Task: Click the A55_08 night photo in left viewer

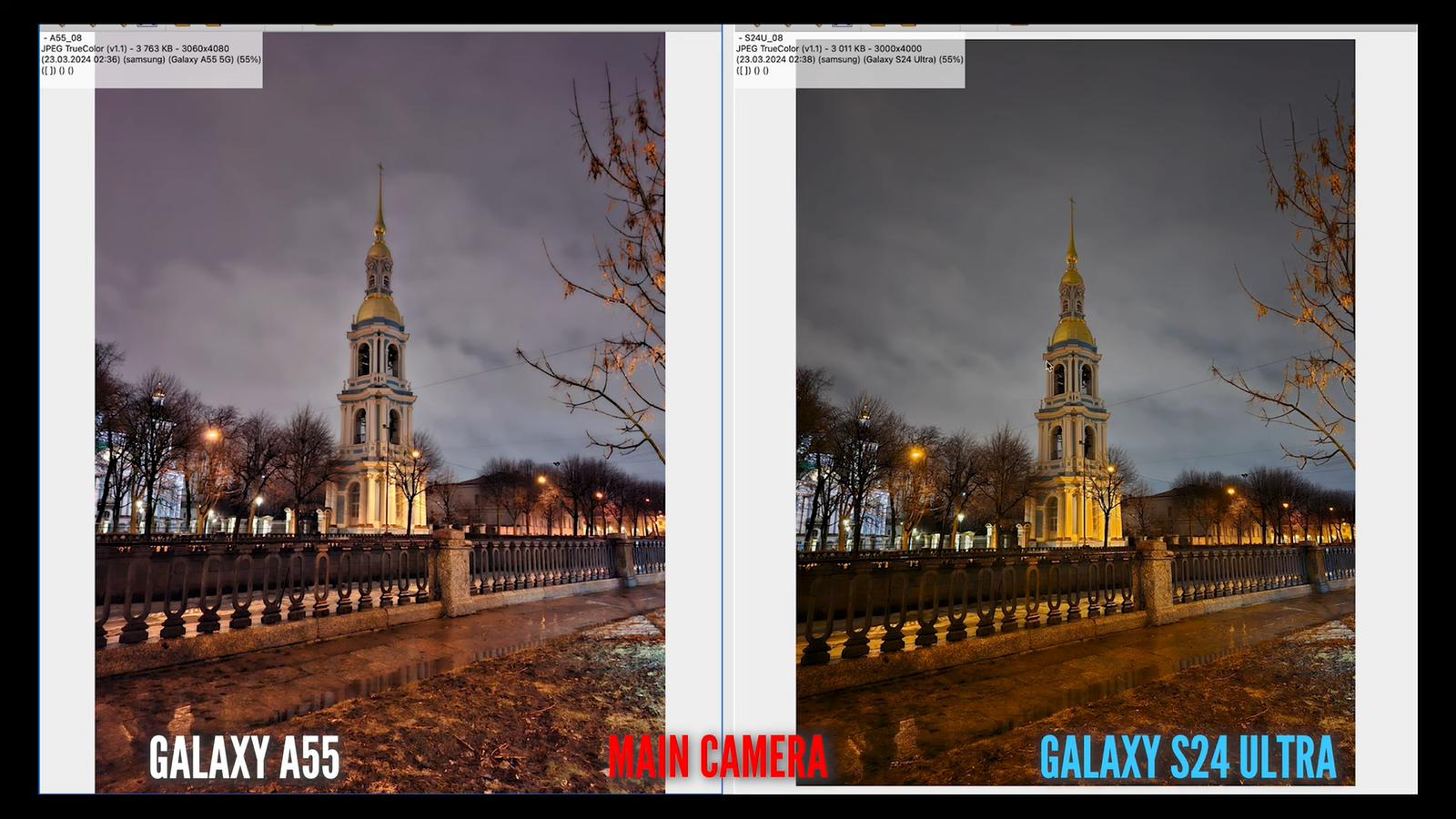Action: (379, 412)
